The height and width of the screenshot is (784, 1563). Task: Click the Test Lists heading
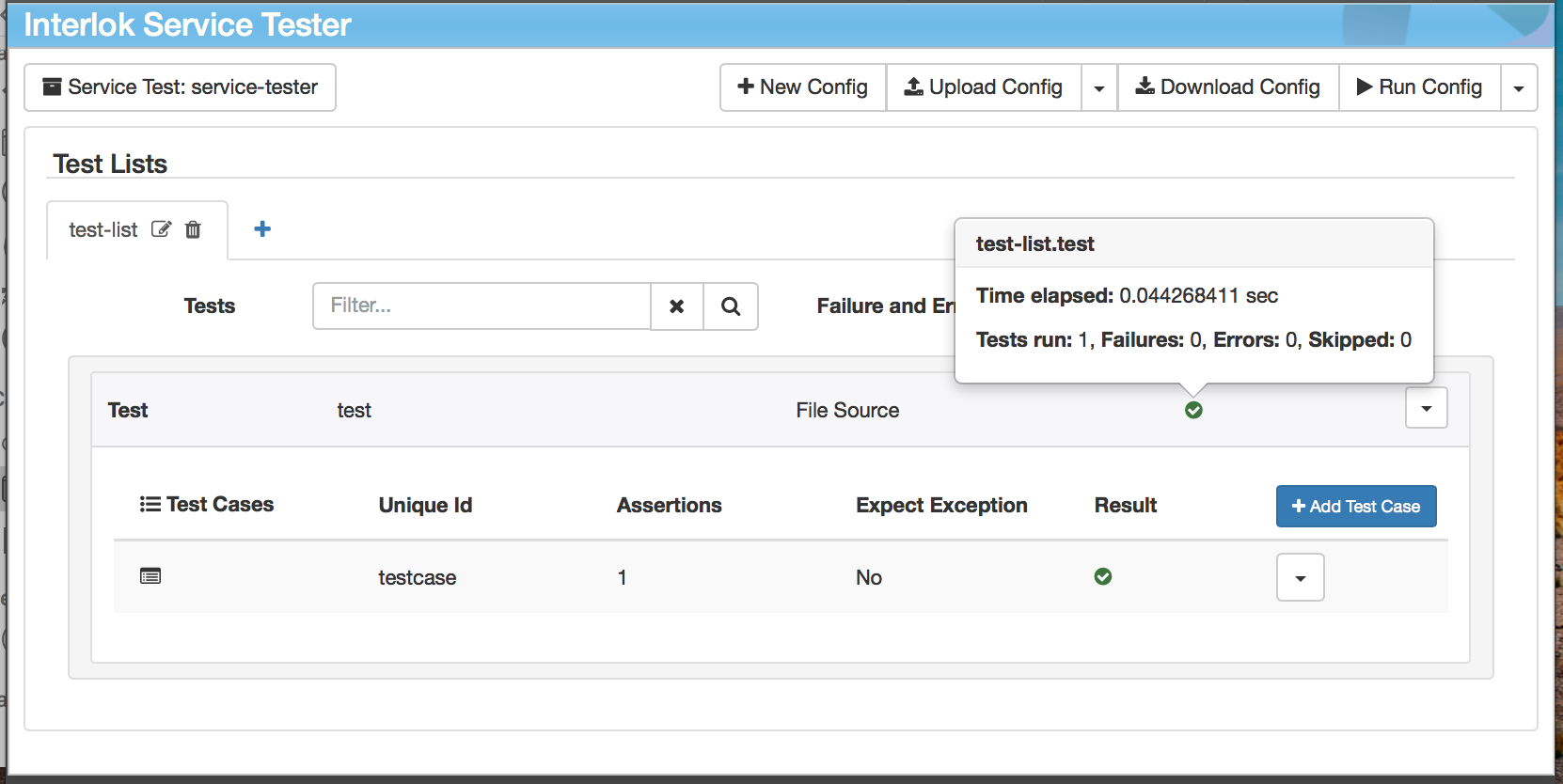tap(110, 164)
